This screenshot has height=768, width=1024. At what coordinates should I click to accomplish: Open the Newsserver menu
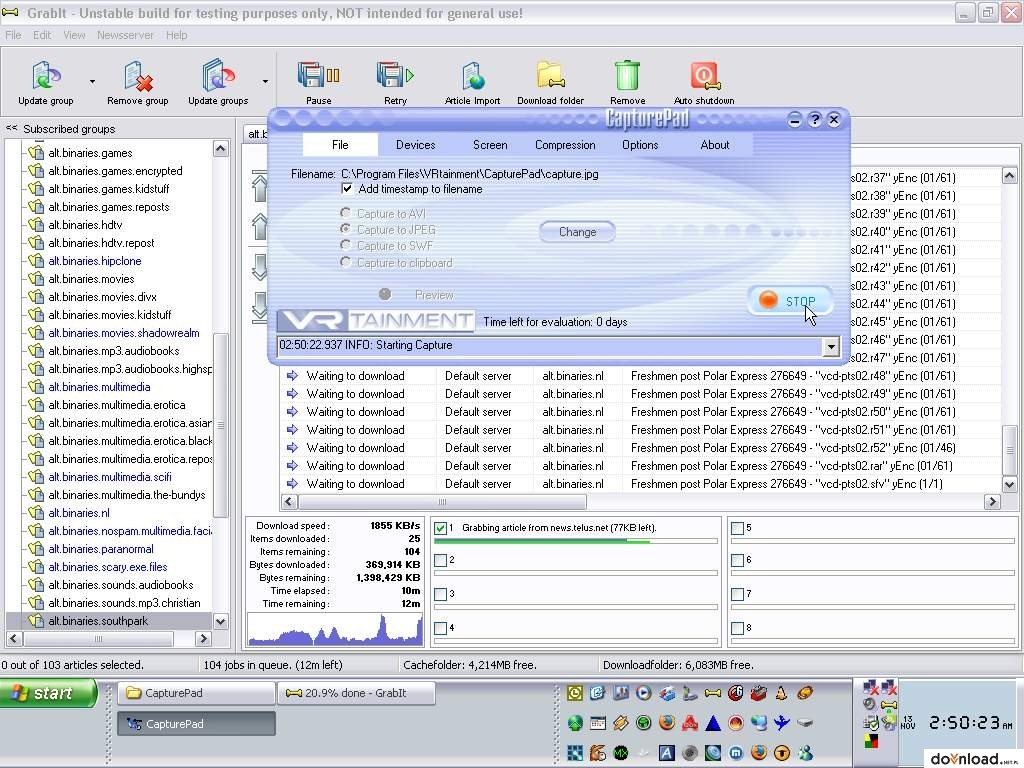tap(125, 35)
